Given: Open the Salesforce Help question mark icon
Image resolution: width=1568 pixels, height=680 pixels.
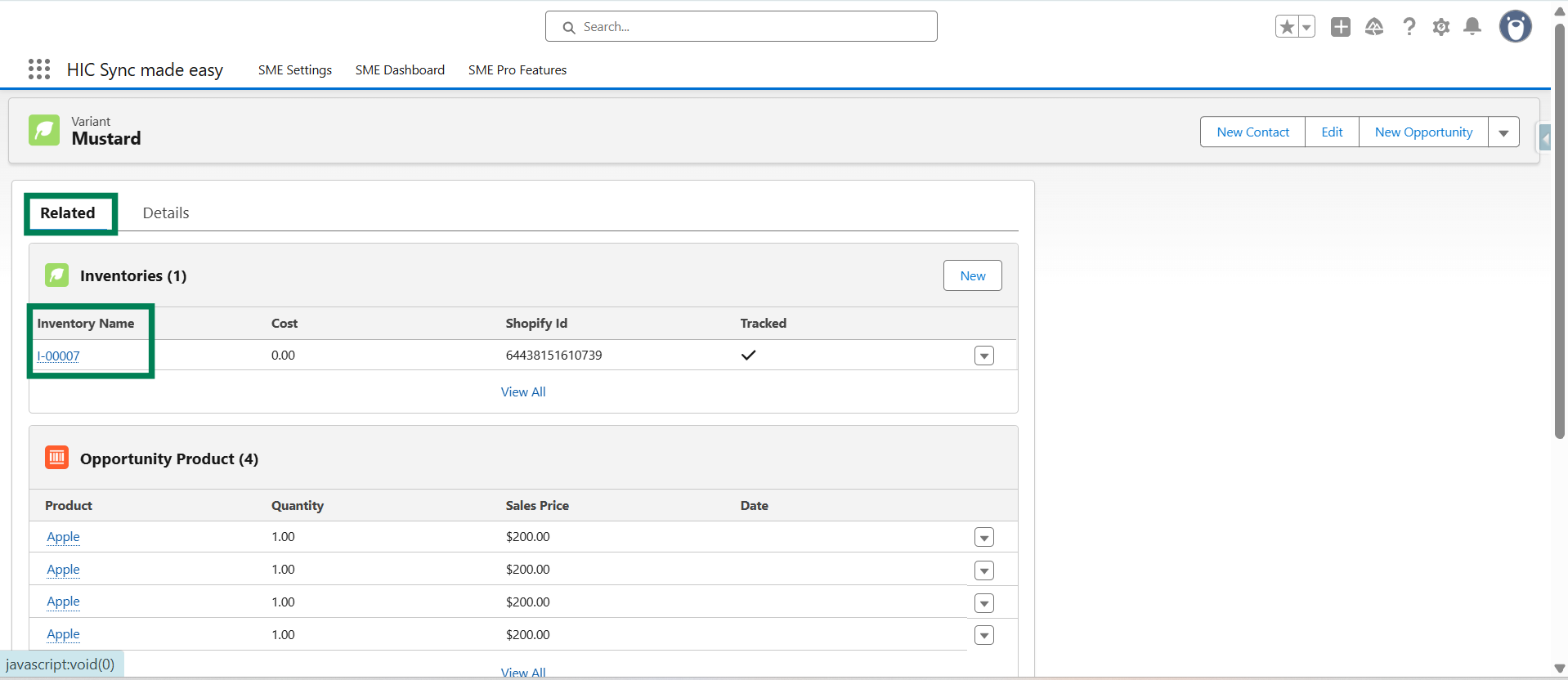Looking at the screenshot, I should pos(1409,27).
